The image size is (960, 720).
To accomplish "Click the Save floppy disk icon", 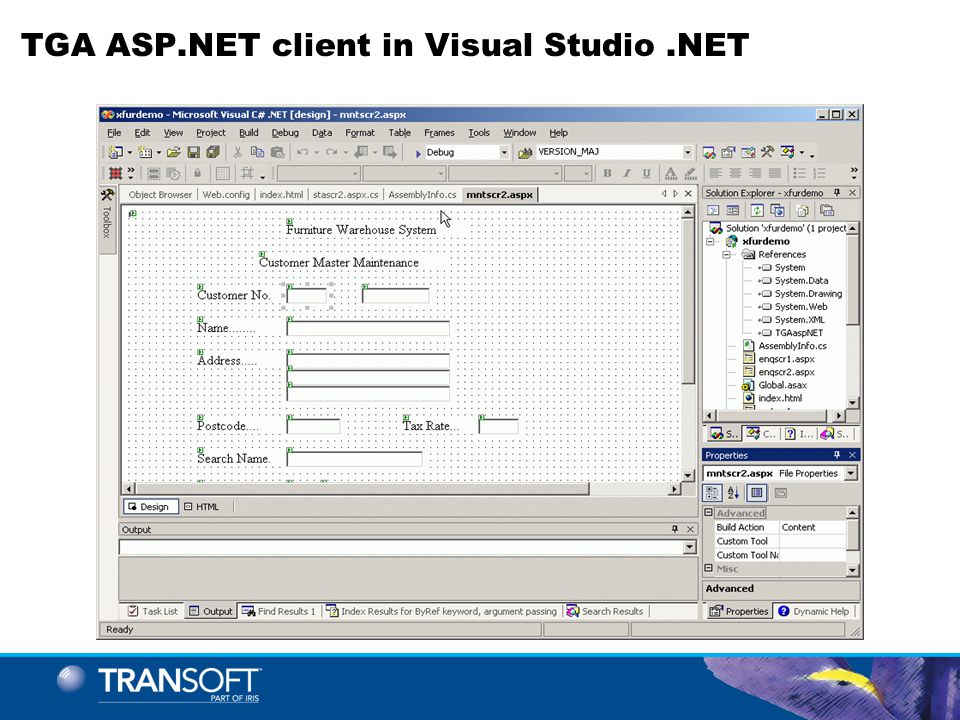I will [193, 152].
